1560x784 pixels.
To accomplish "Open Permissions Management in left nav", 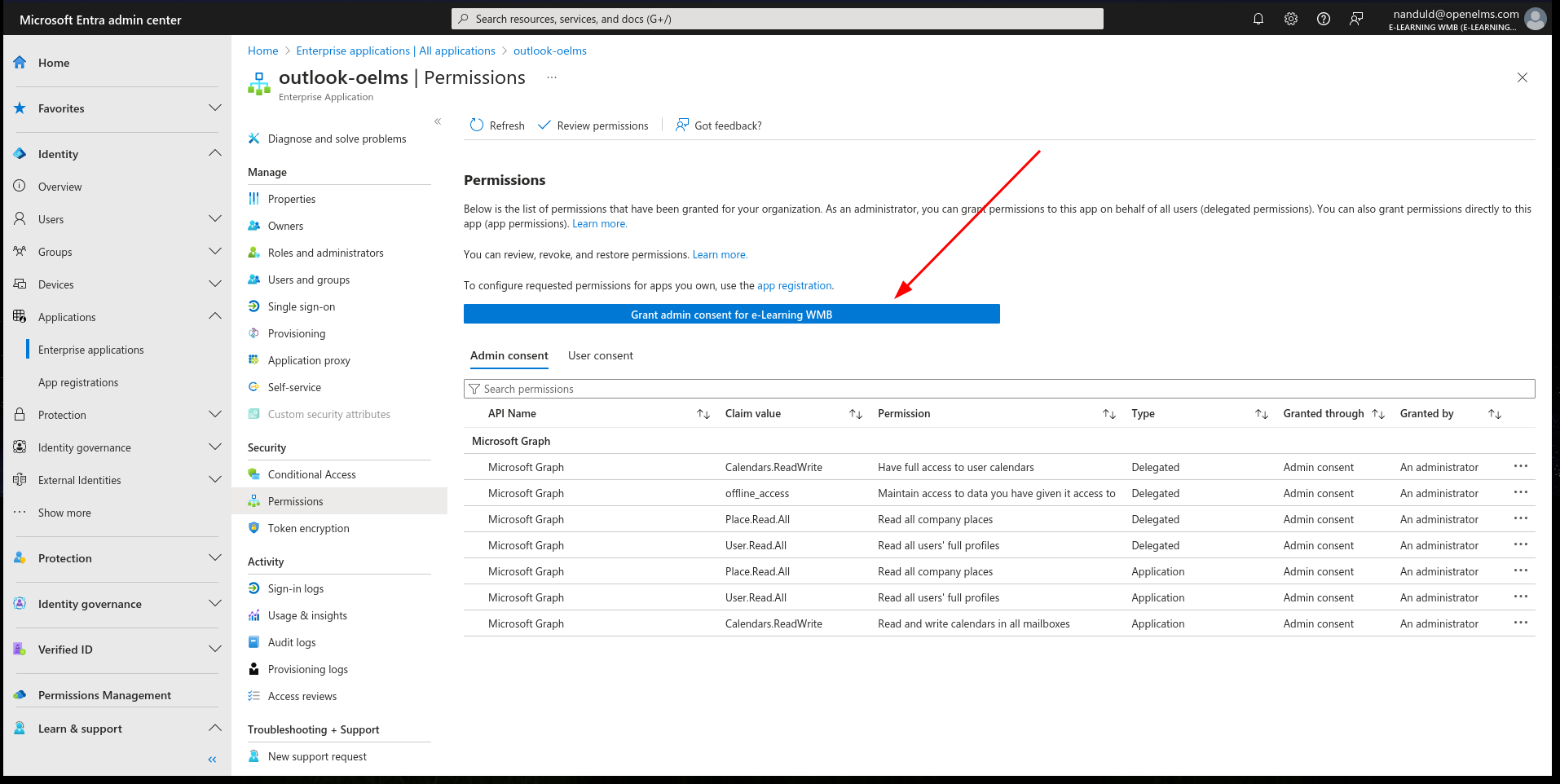I will pos(104,695).
